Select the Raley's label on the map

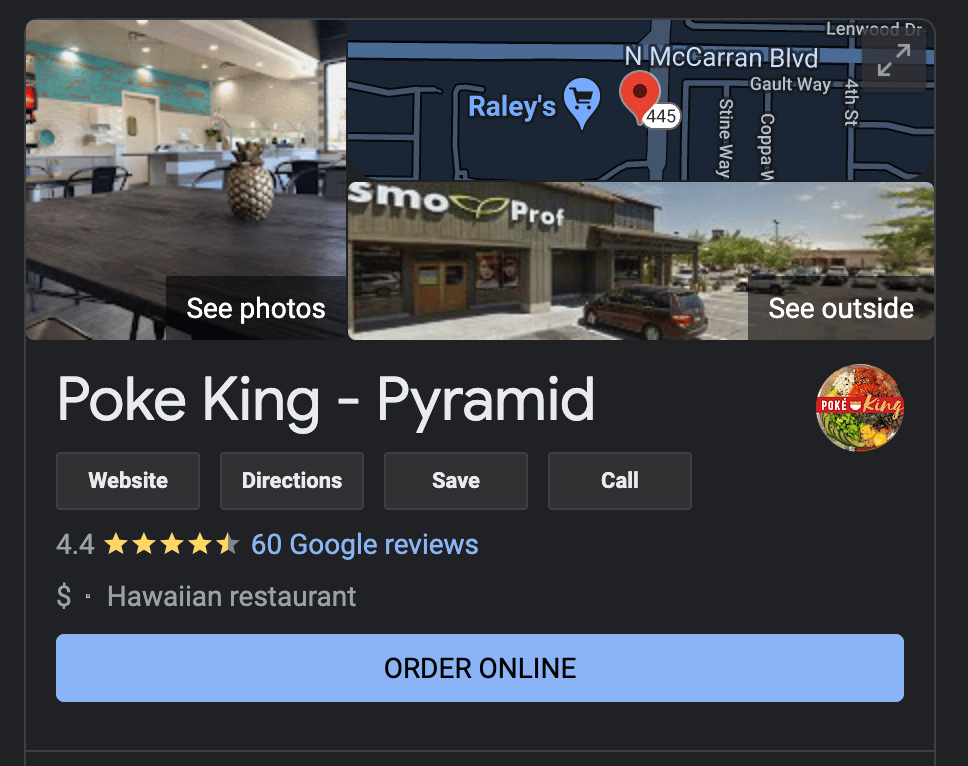coord(512,107)
